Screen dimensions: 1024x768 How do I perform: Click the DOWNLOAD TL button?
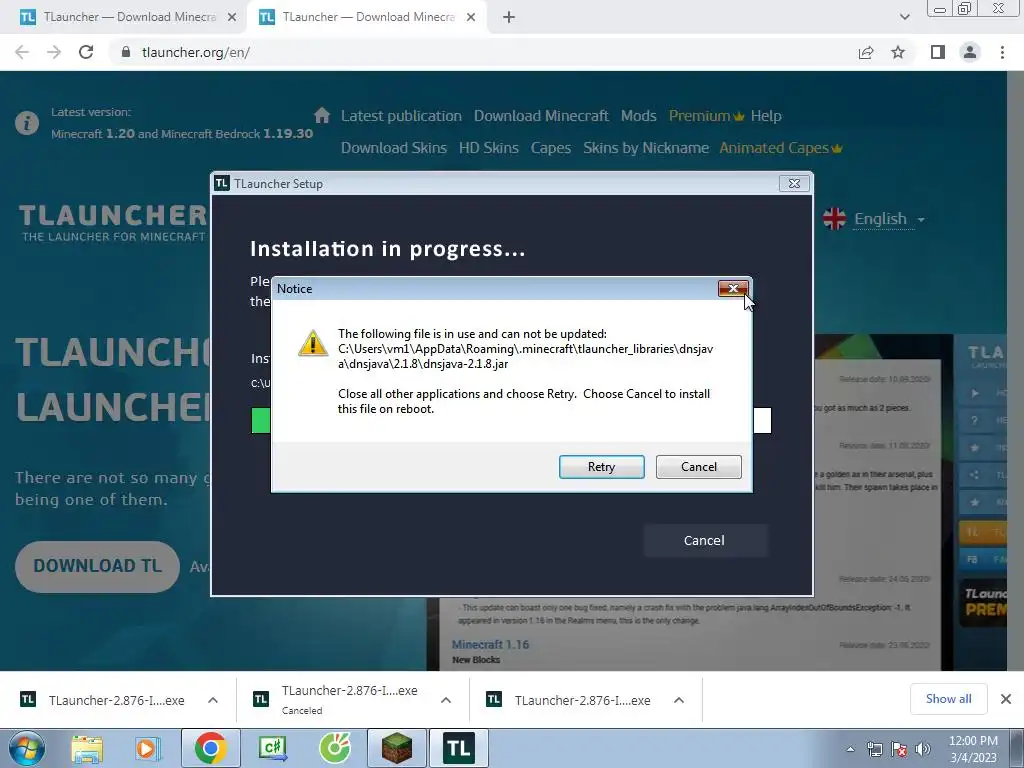[x=97, y=566]
